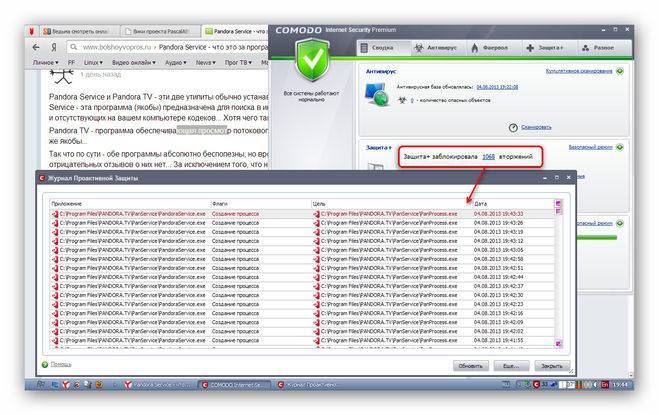Click the stick figure avatar of the answer author
This screenshot has height=415, width=659.
(61, 77)
